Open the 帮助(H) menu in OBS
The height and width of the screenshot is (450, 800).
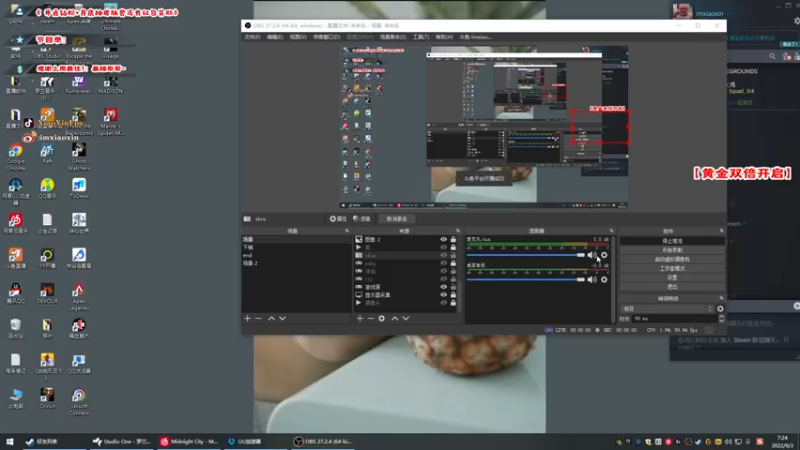[x=444, y=37]
